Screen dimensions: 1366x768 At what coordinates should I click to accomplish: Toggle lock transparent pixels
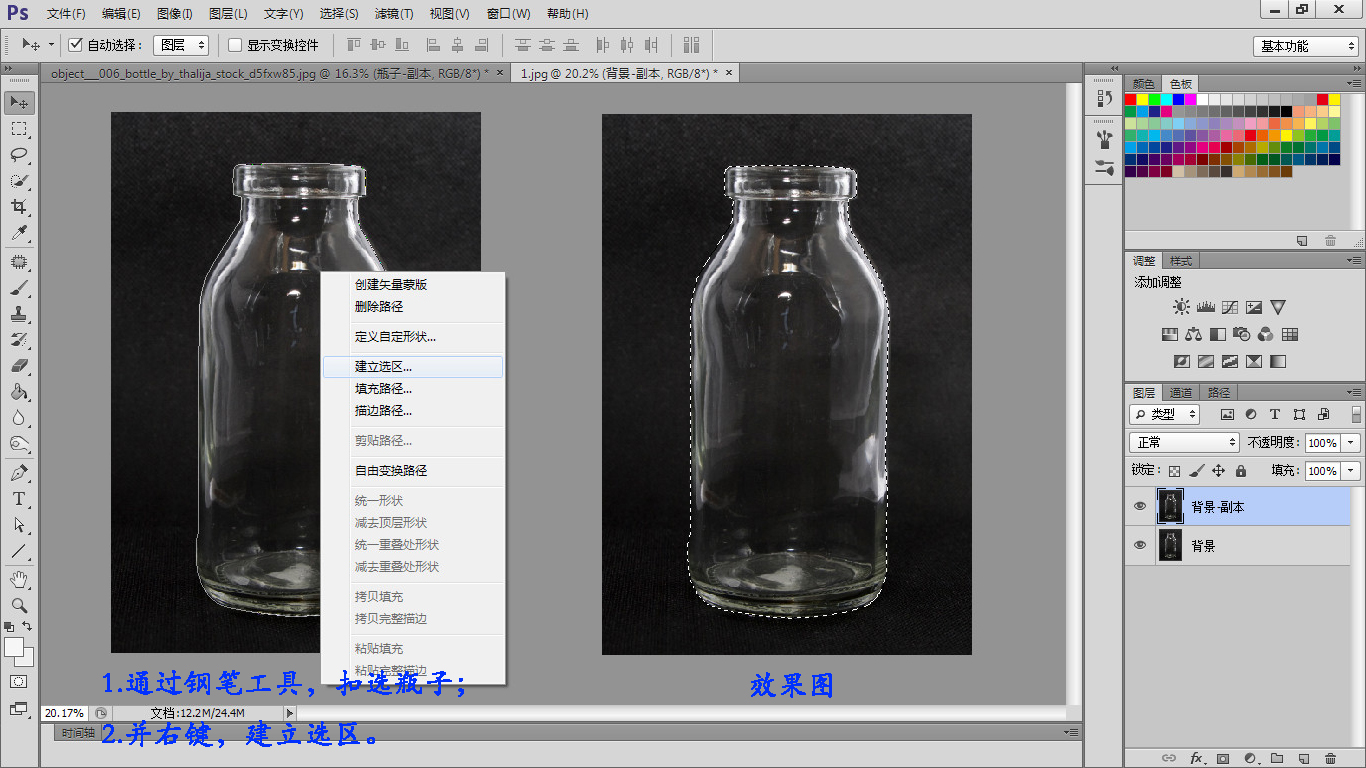(1175, 471)
